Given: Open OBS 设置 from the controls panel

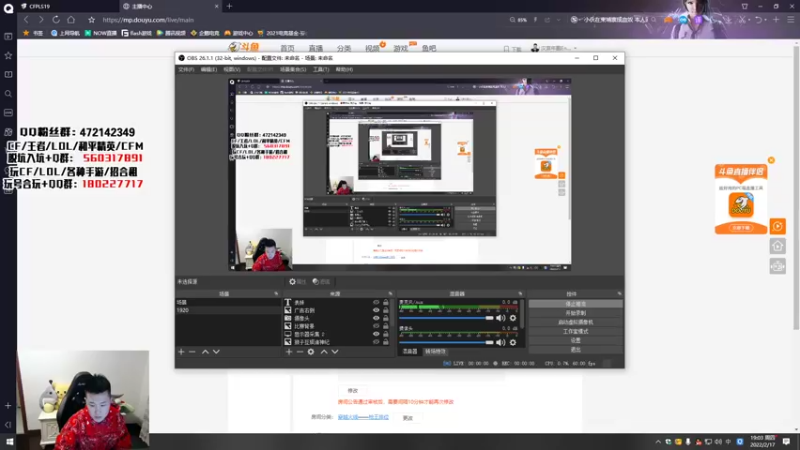Looking at the screenshot, I should click(576, 340).
